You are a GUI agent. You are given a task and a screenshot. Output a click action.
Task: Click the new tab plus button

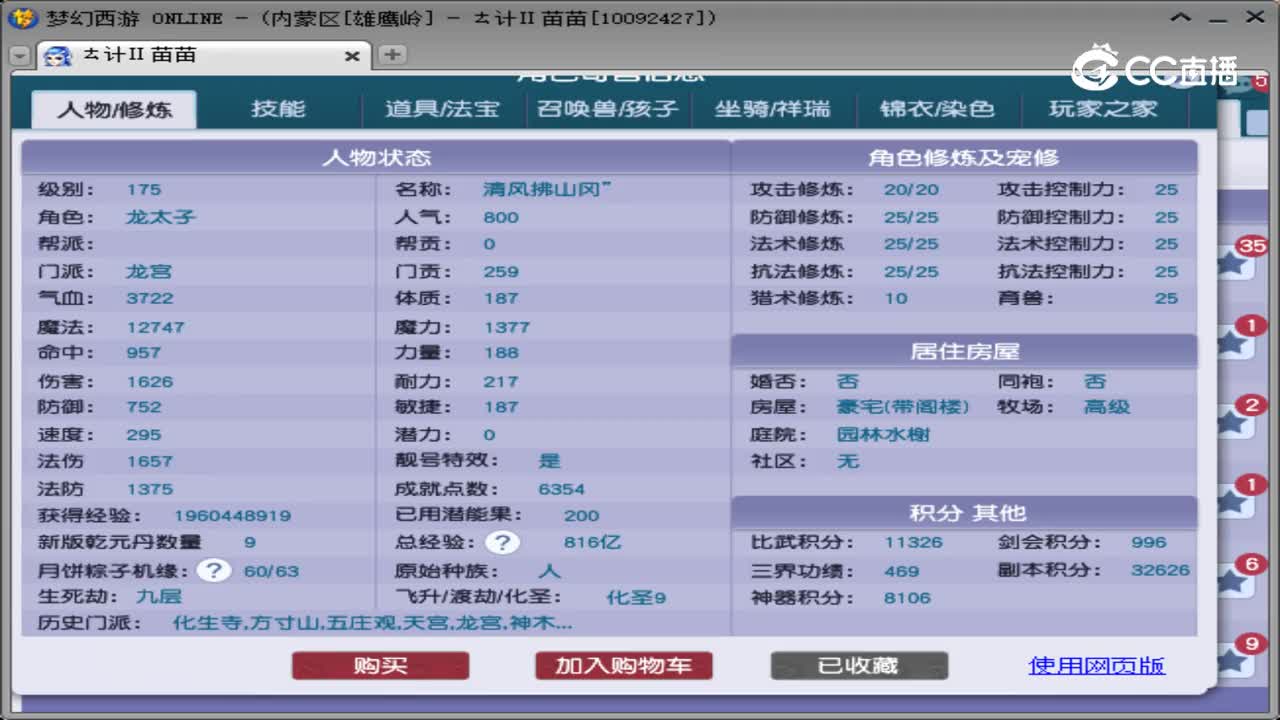(x=391, y=55)
